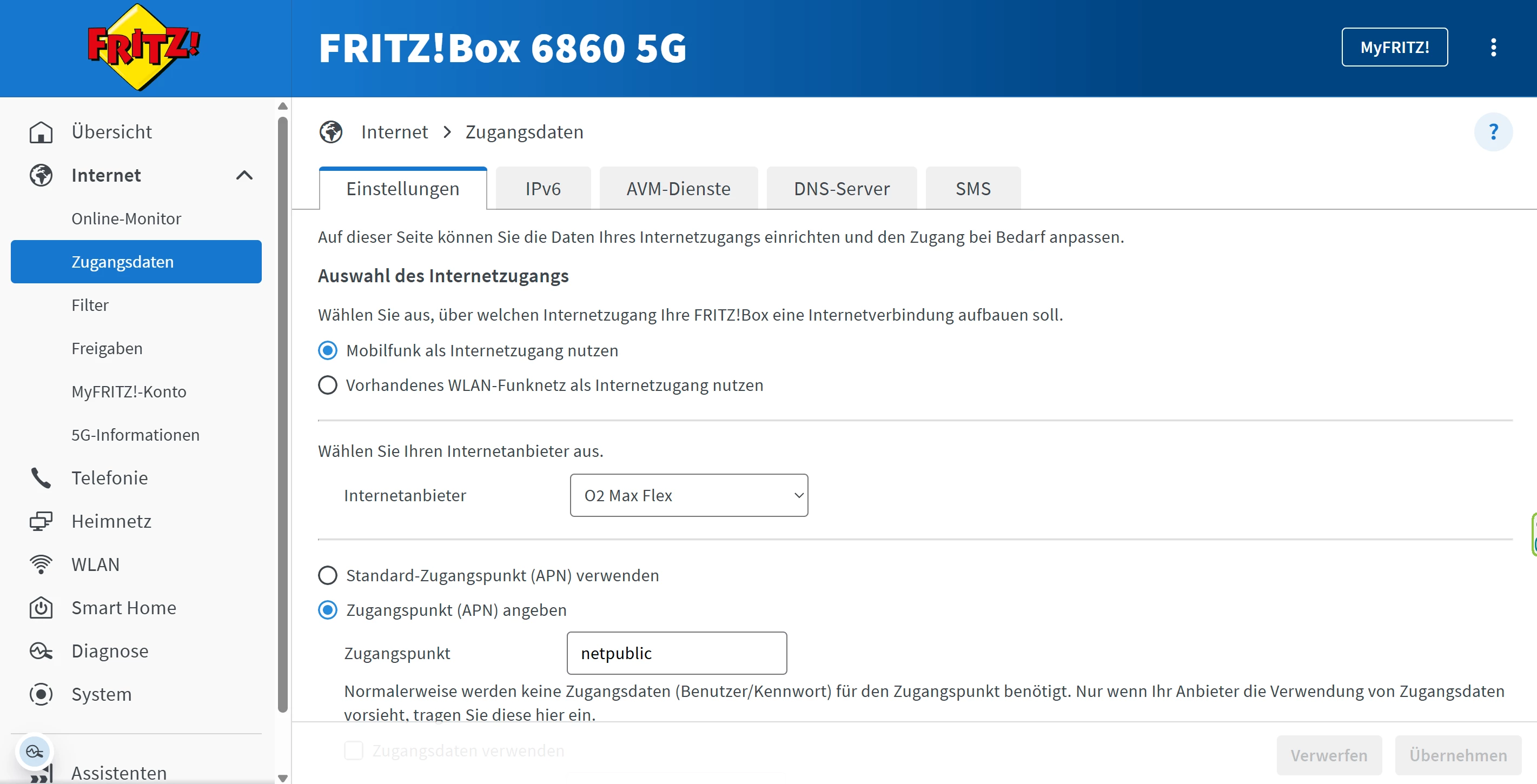This screenshot has width=1537, height=784.
Task: Open 5G-Informationen in sidebar
Action: [x=135, y=435]
